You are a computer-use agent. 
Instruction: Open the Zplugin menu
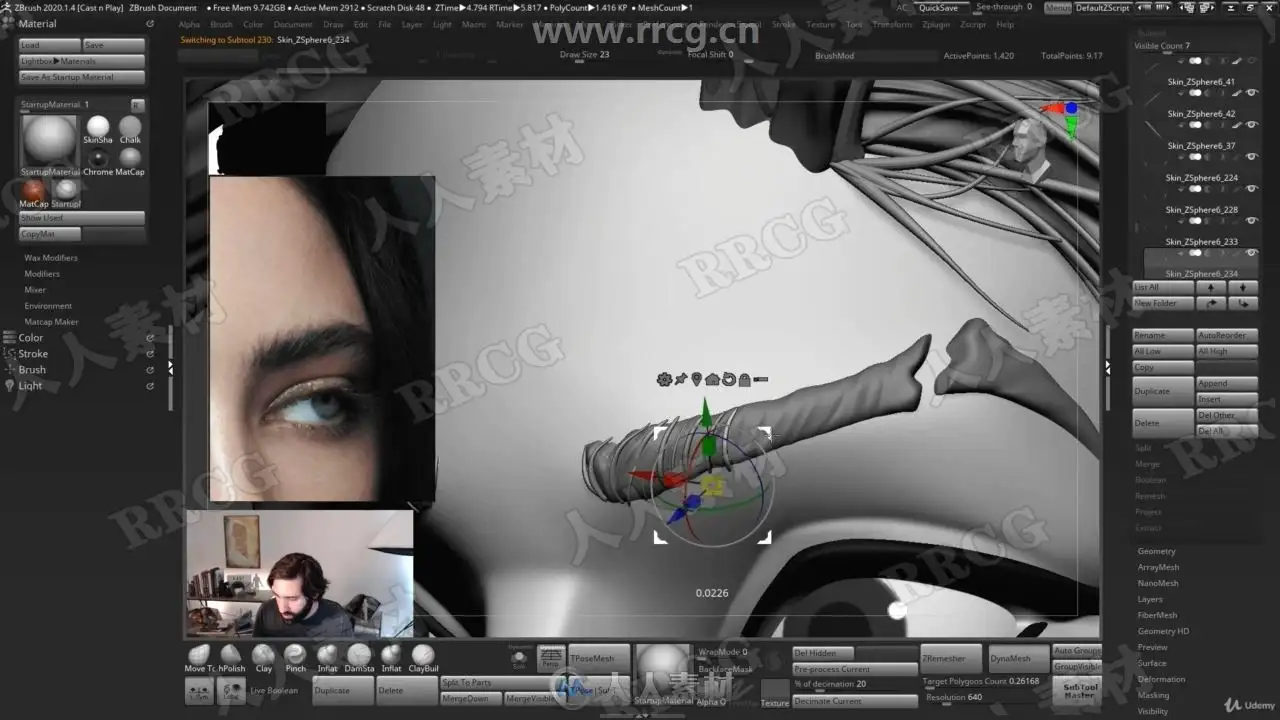pyautogui.click(x=936, y=24)
